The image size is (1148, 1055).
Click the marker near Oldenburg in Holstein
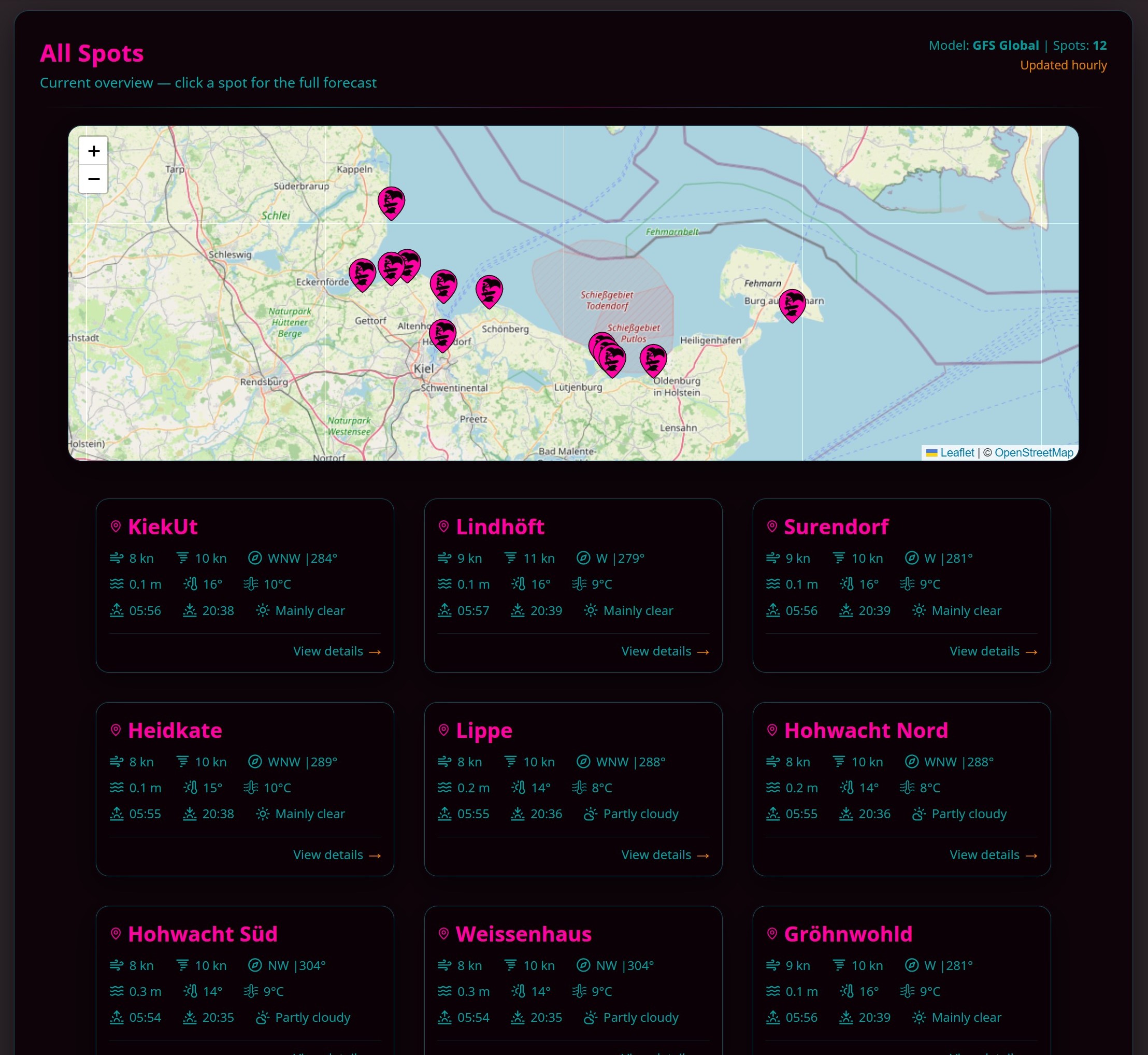653,359
